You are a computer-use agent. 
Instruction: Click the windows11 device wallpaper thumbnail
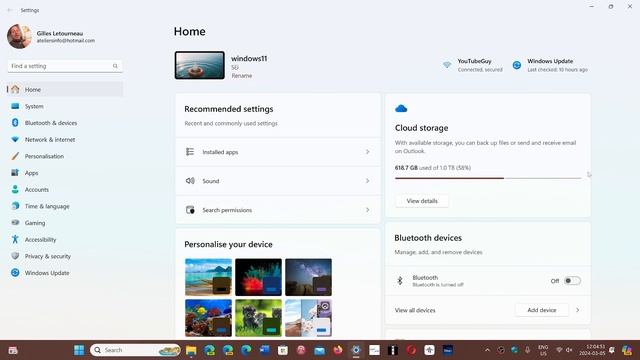coord(200,65)
